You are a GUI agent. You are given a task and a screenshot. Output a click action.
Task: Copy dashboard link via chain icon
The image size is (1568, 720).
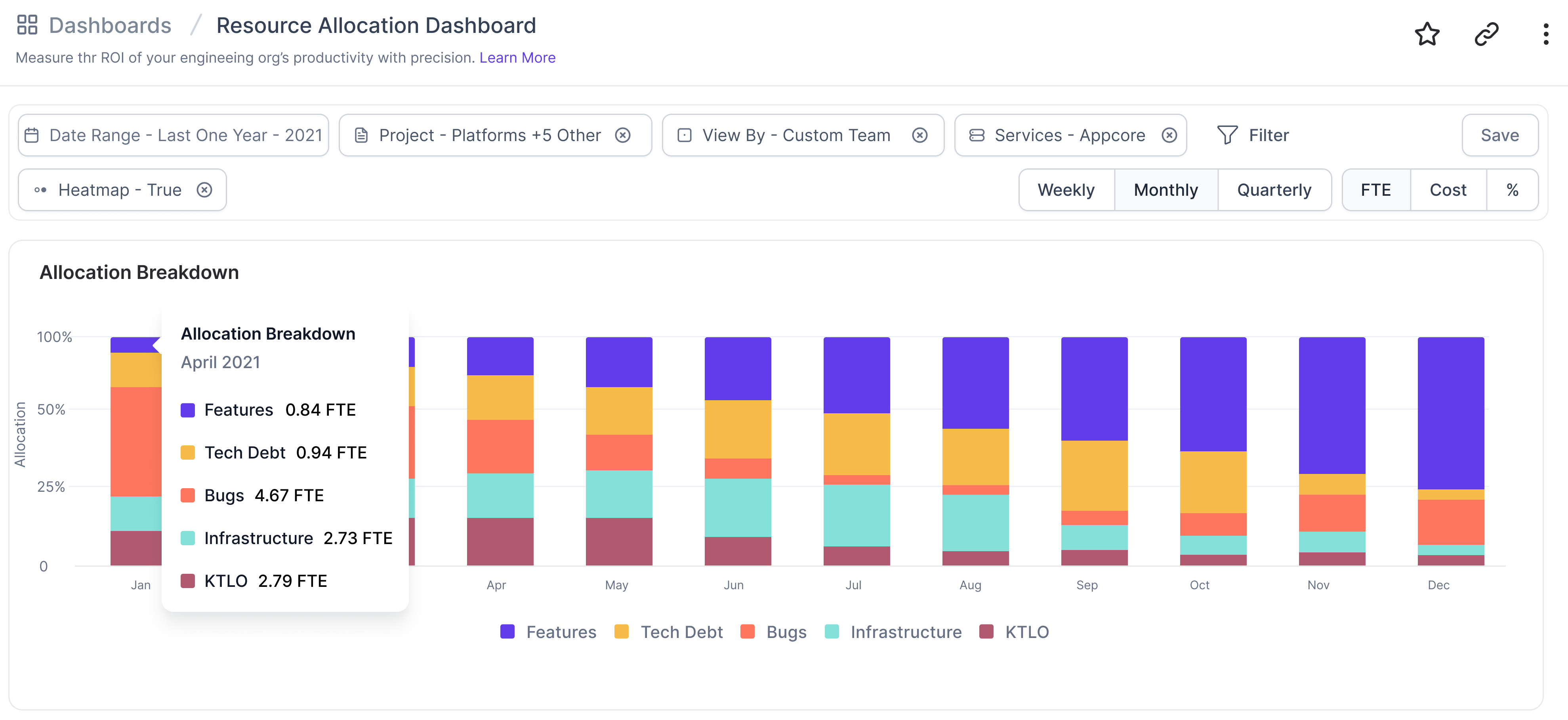tap(1486, 34)
